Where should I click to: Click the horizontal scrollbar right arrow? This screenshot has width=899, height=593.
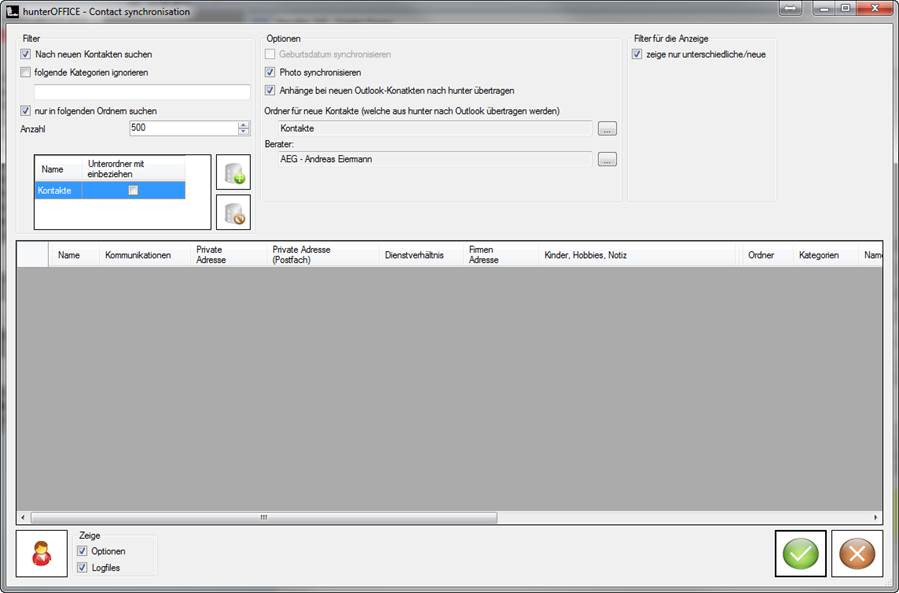876,518
